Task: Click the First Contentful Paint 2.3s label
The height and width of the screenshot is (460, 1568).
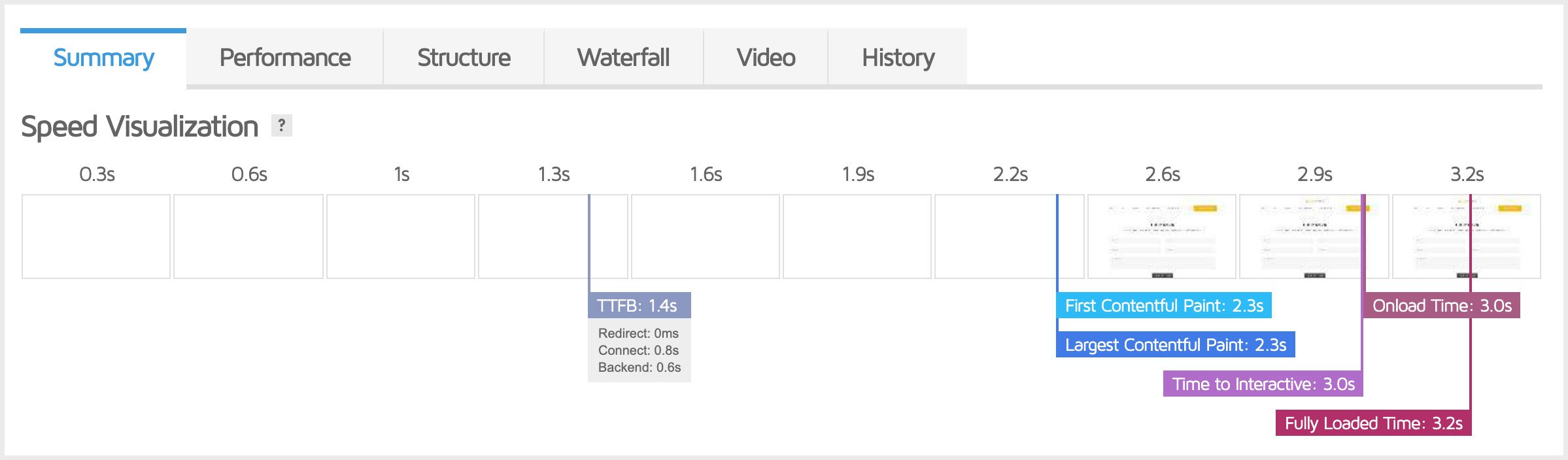Action: (x=1164, y=305)
